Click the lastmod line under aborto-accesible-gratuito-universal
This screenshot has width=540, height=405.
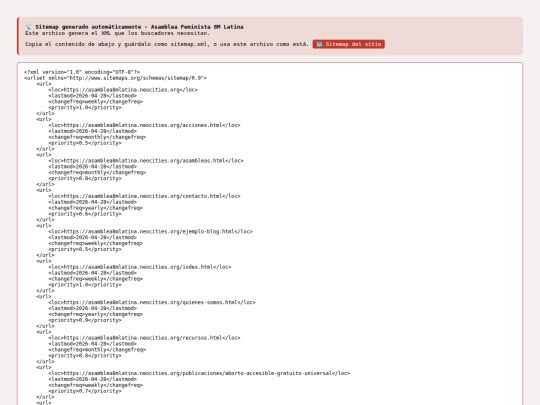click(x=92, y=379)
